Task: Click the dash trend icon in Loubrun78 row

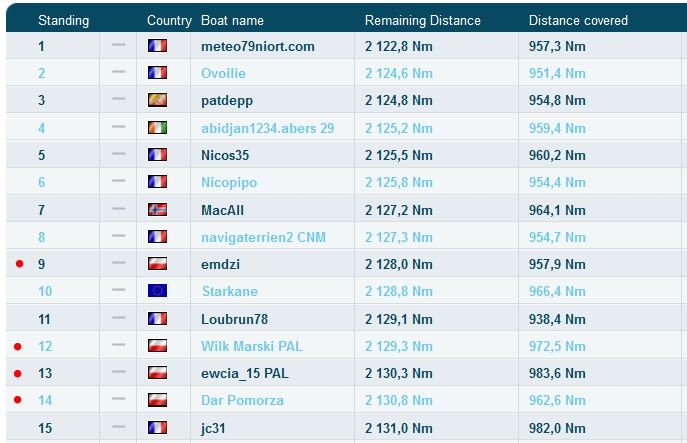Action: point(119,318)
